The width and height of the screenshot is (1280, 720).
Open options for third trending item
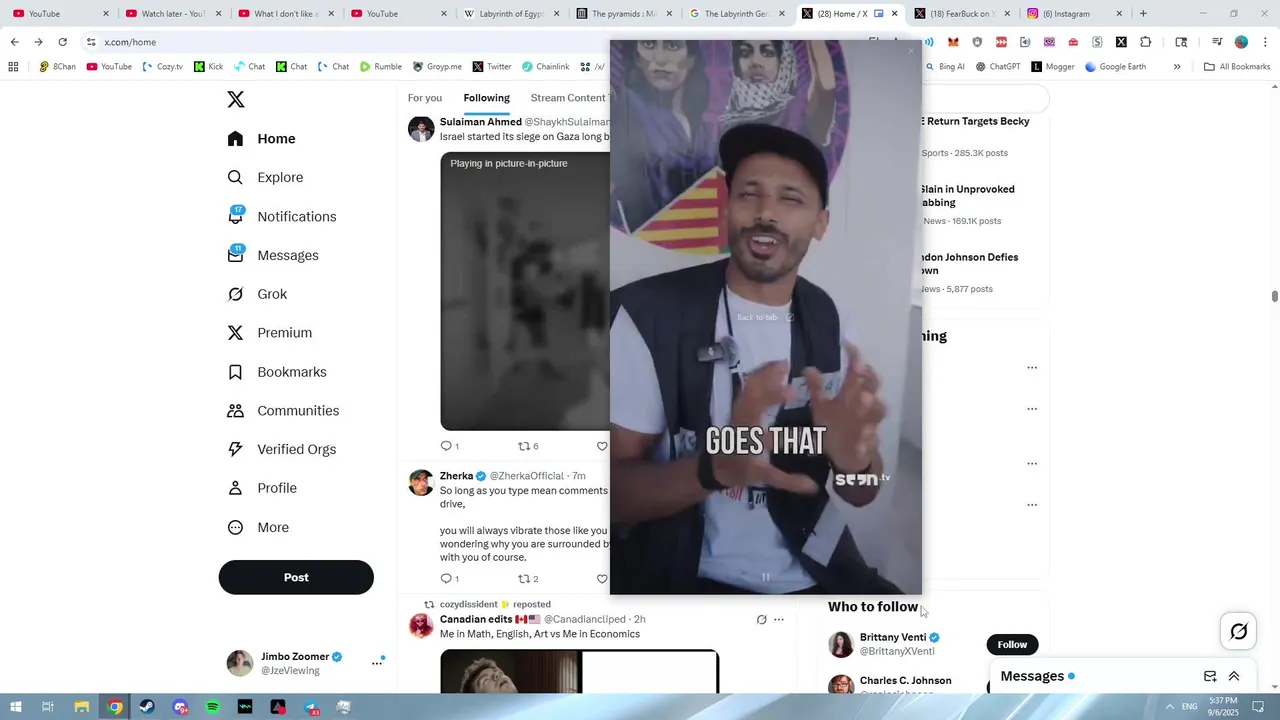[1032, 464]
